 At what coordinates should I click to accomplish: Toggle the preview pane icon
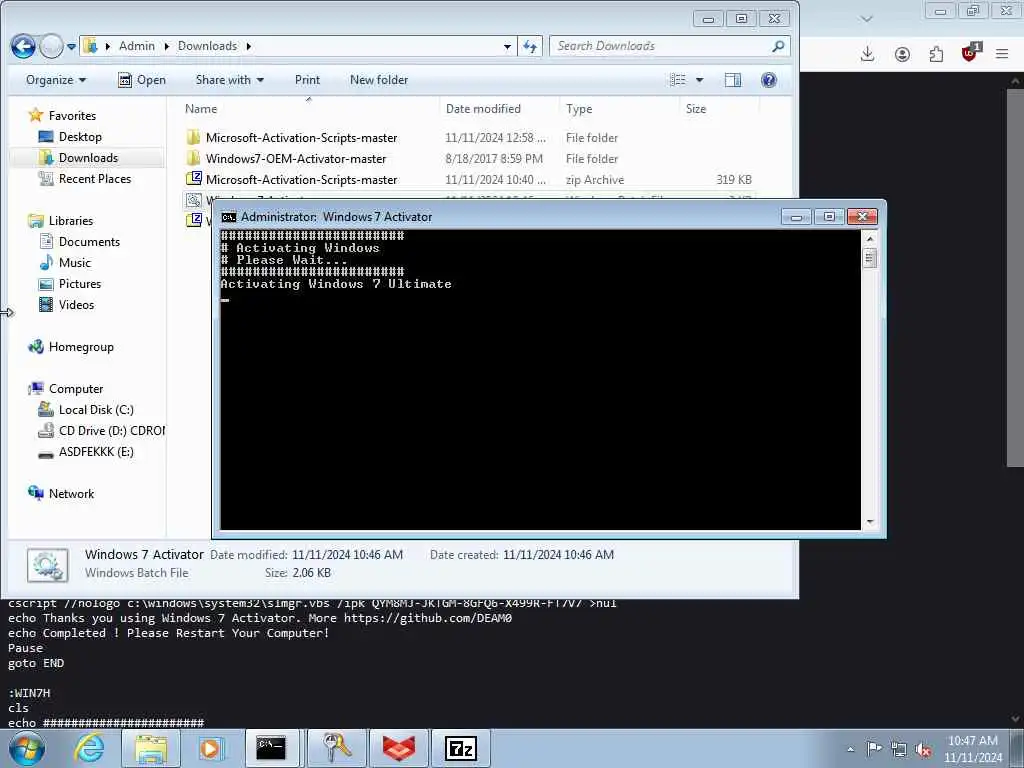click(733, 80)
